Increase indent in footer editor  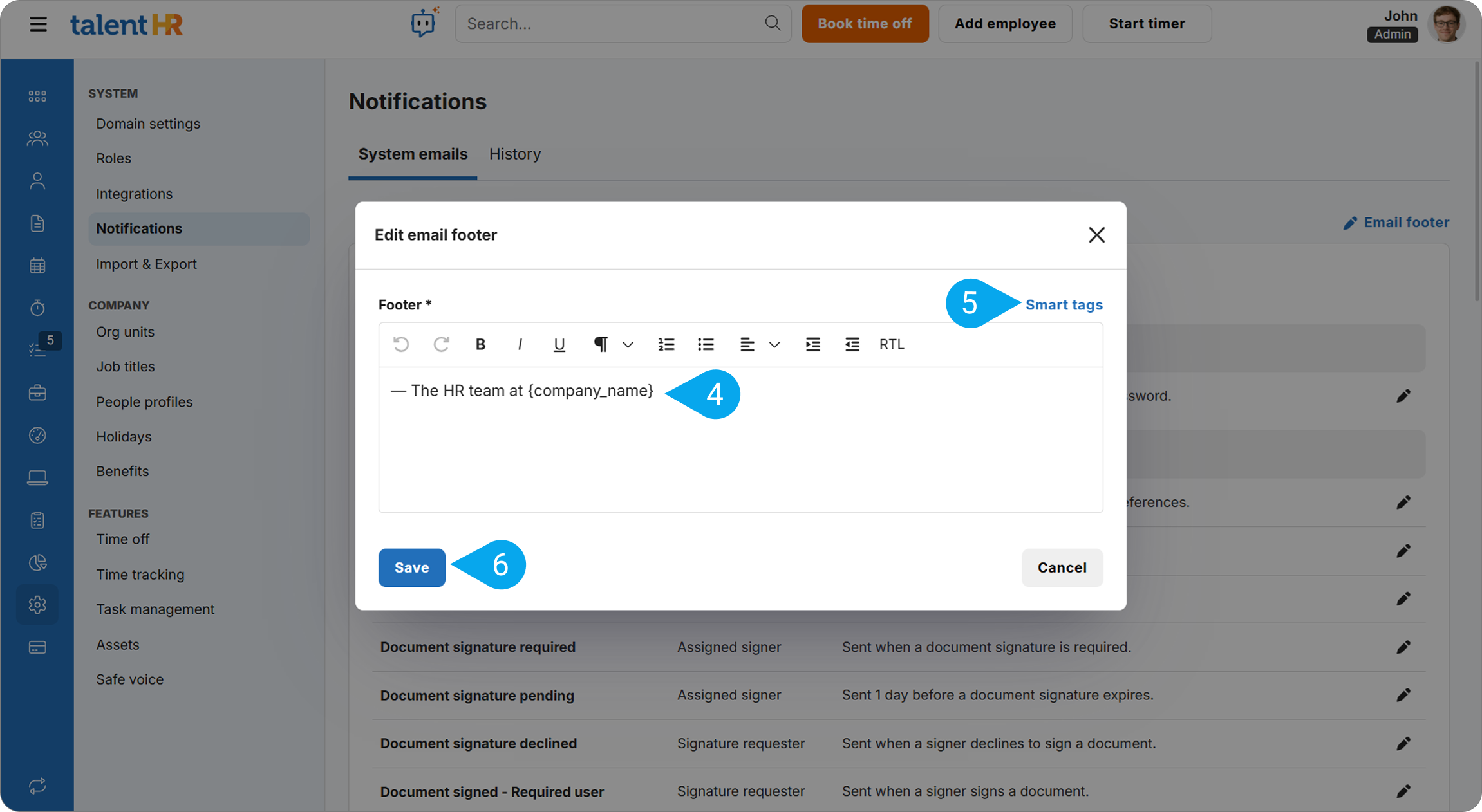pos(812,344)
